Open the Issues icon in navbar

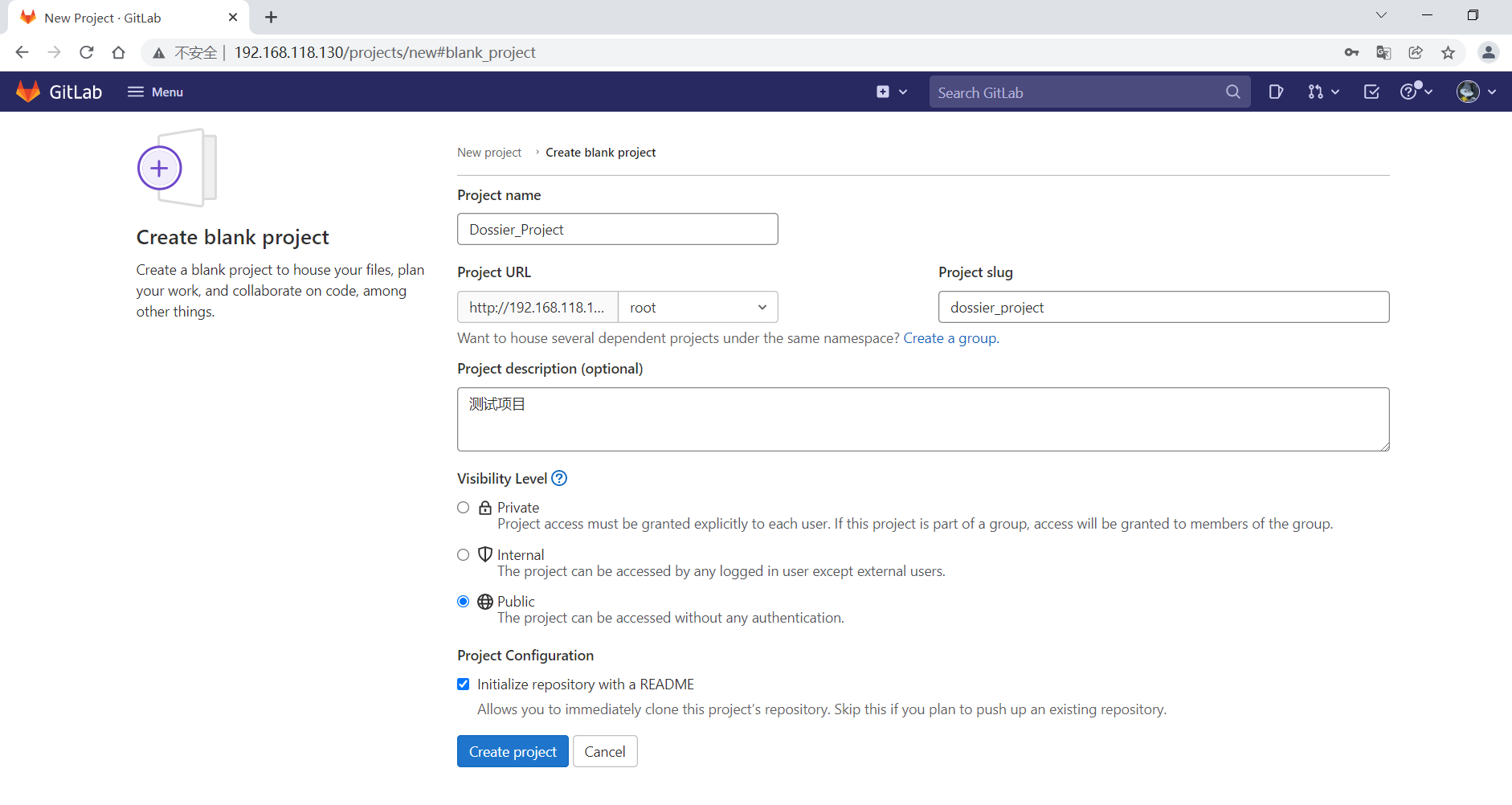point(1276,92)
